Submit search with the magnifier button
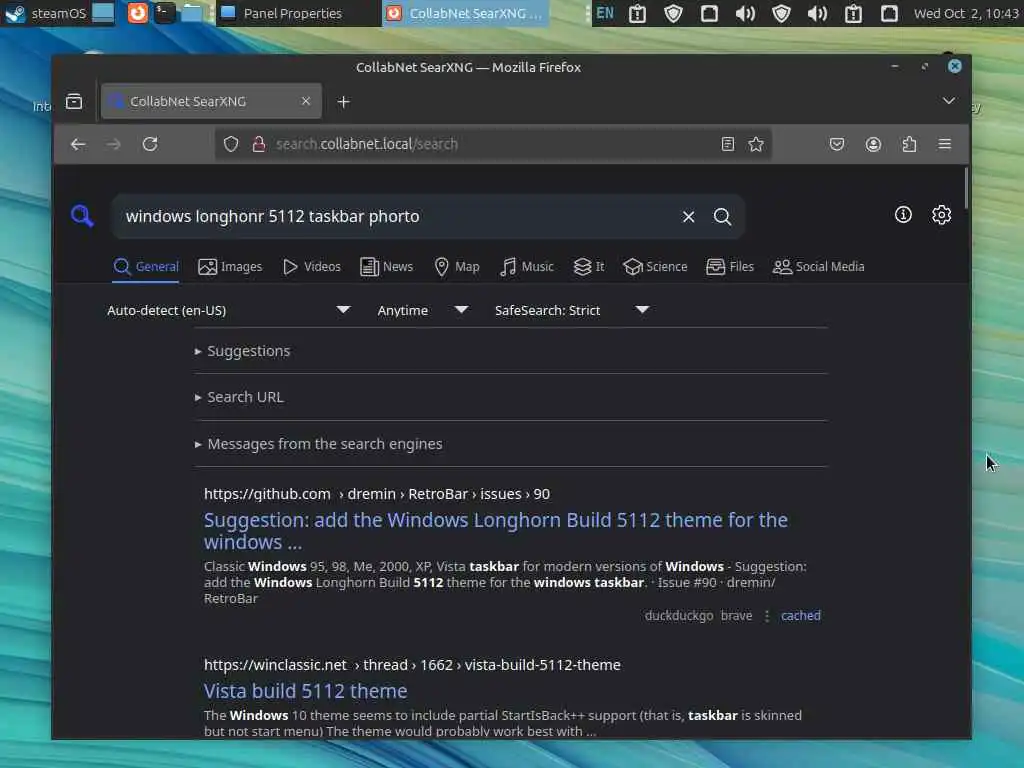1024x768 pixels. point(722,217)
